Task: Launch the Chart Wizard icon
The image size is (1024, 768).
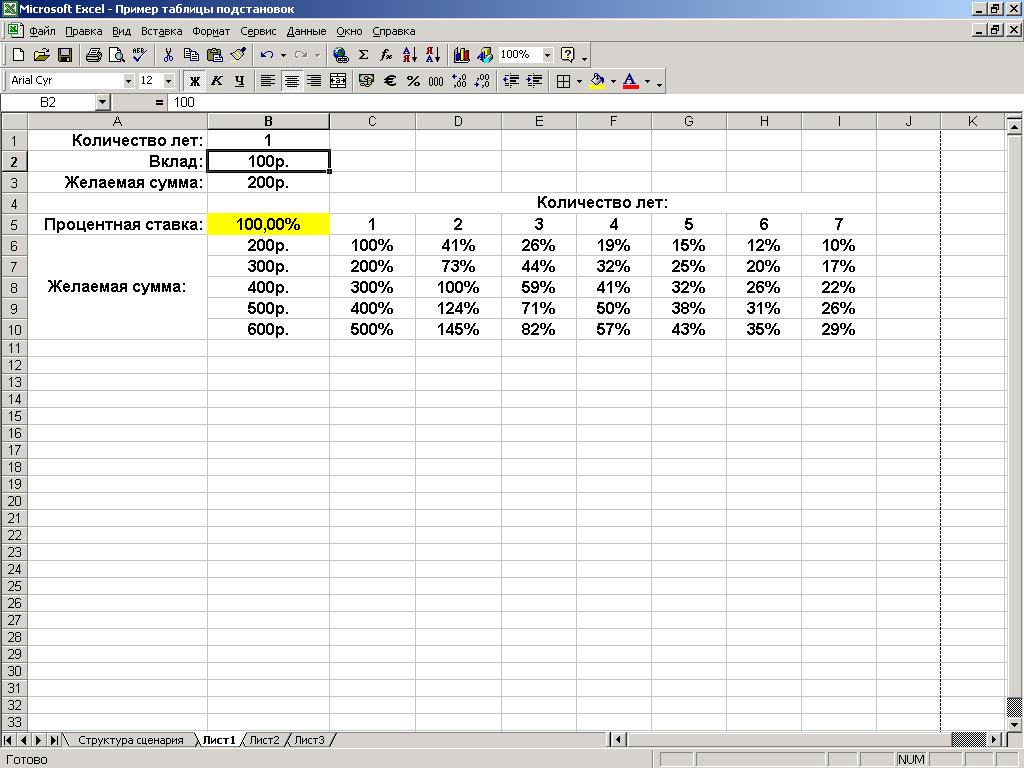Action: [x=462, y=55]
